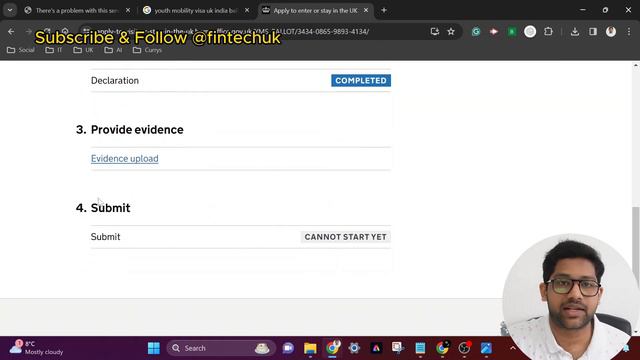Open the Snipping Tool taskbar icon

[x=398, y=348]
